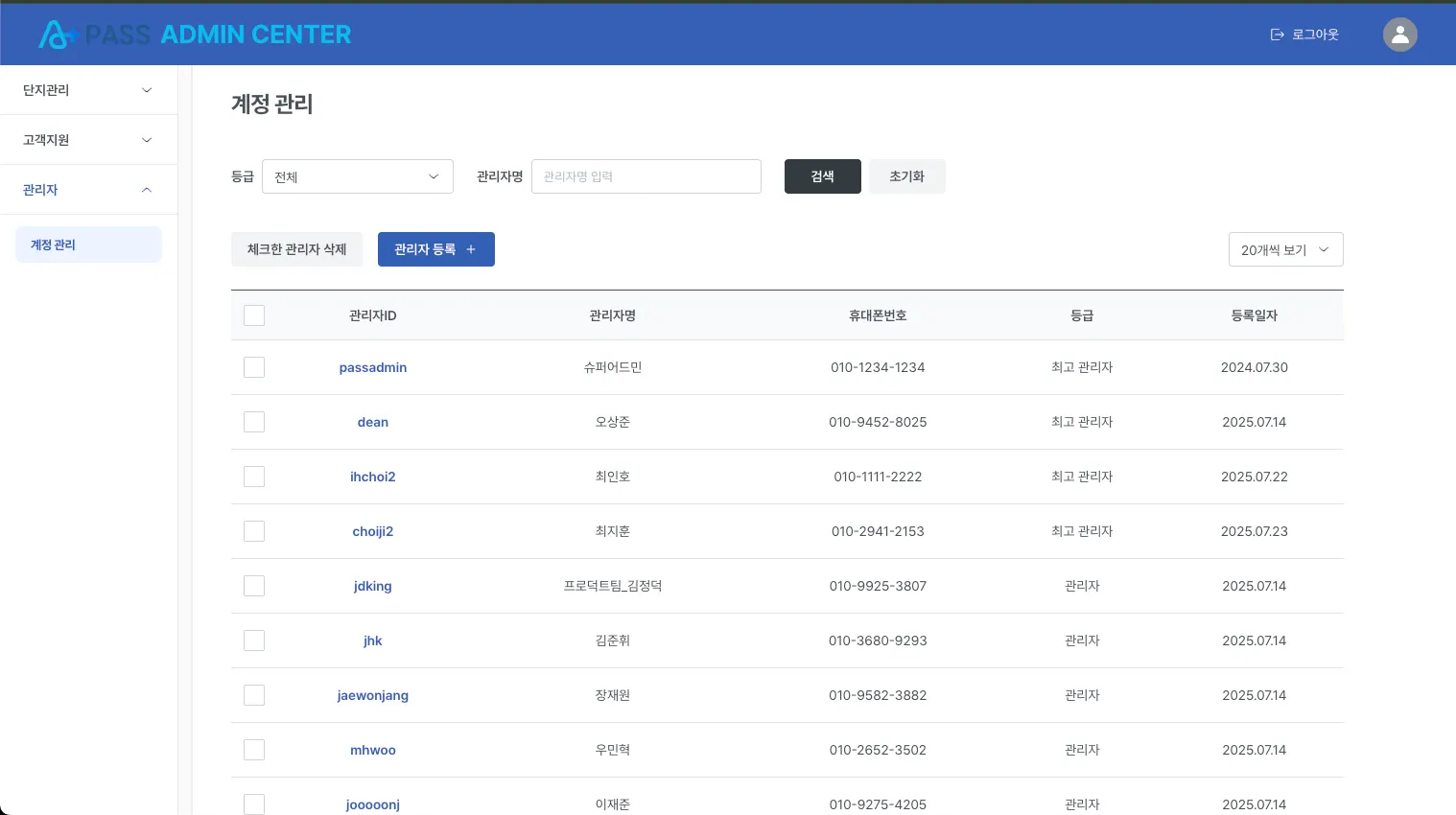Viewport: 1456px width, 815px height.
Task: Check the jdking row checkbox
Action: pos(254,586)
